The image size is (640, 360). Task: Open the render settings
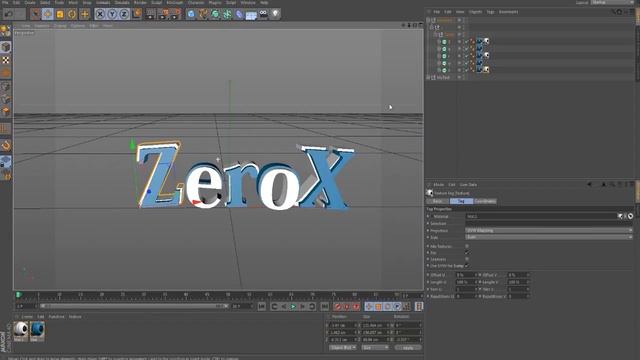click(x=176, y=14)
